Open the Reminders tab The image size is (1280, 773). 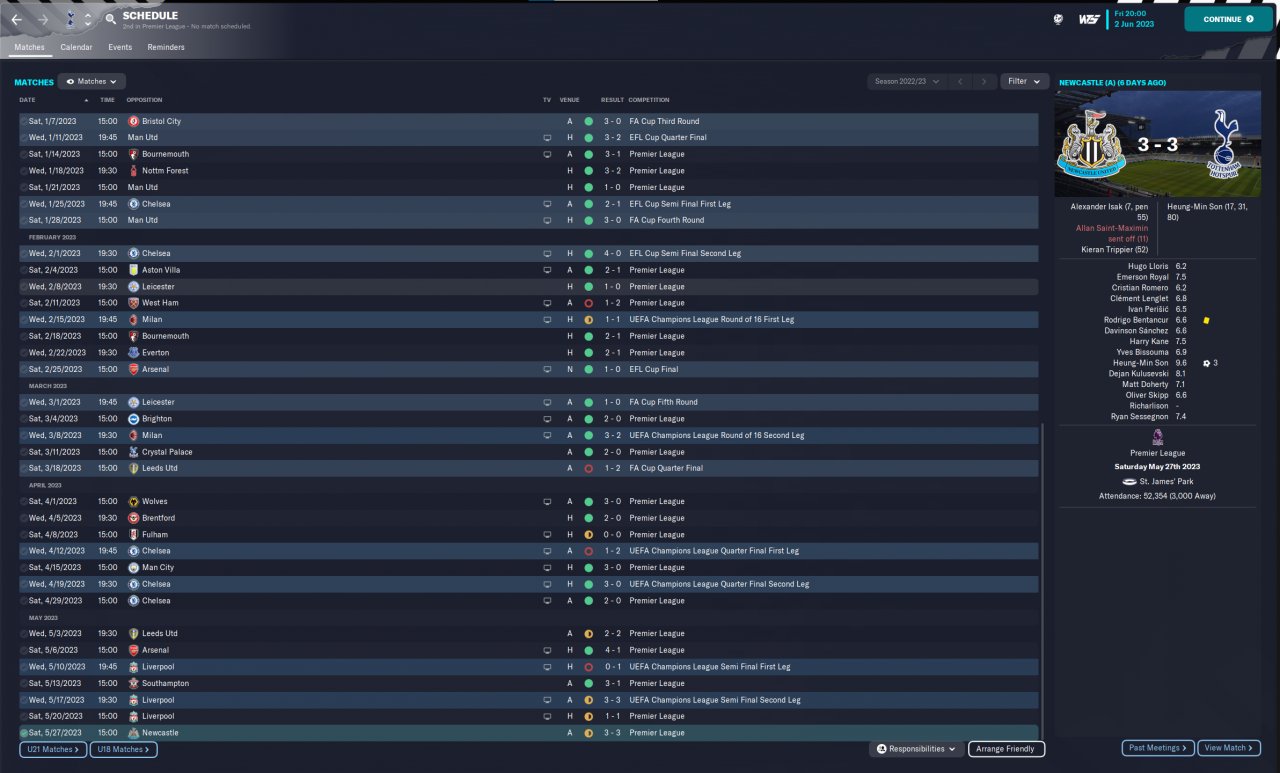pyautogui.click(x=166, y=47)
